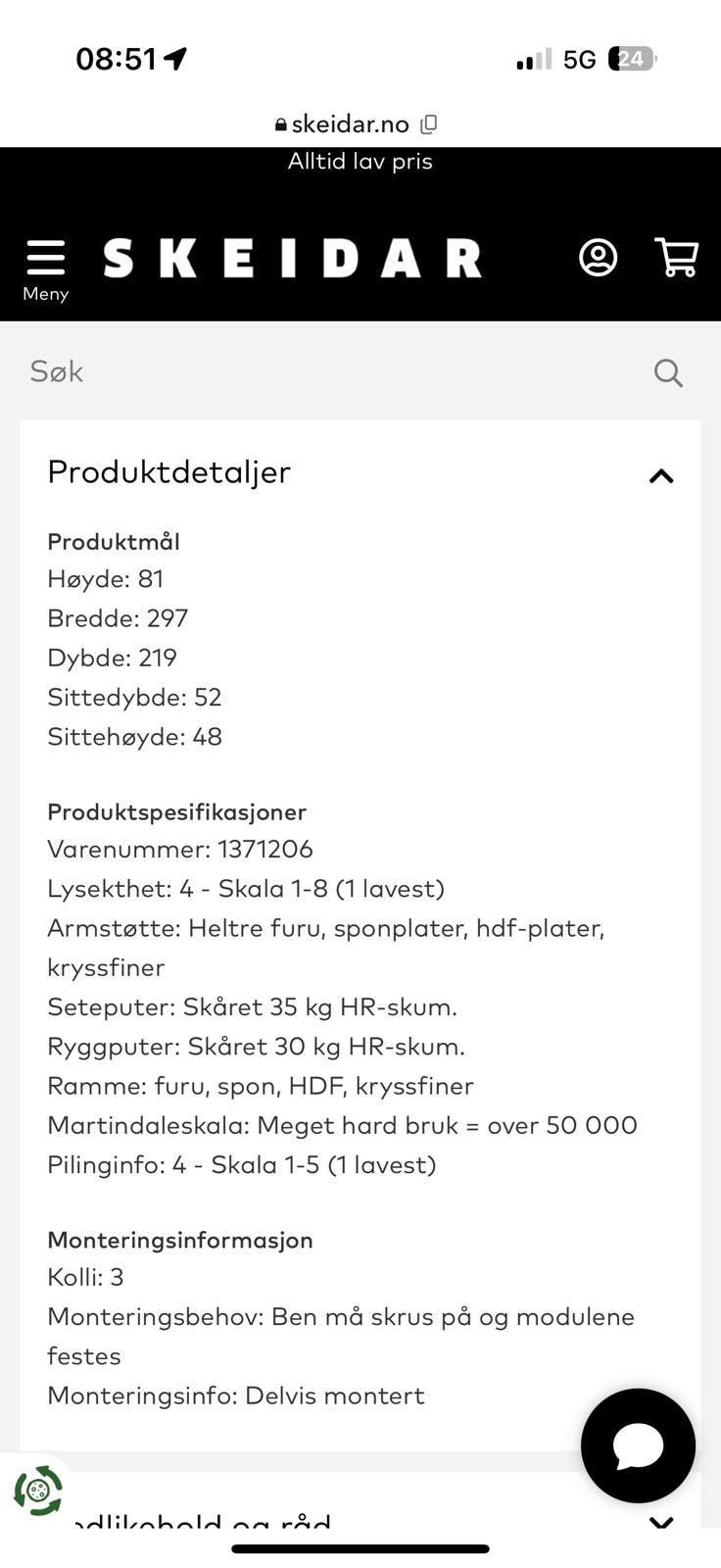721x1568 pixels.
Task: Click the search magnifier icon
Action: (668, 372)
